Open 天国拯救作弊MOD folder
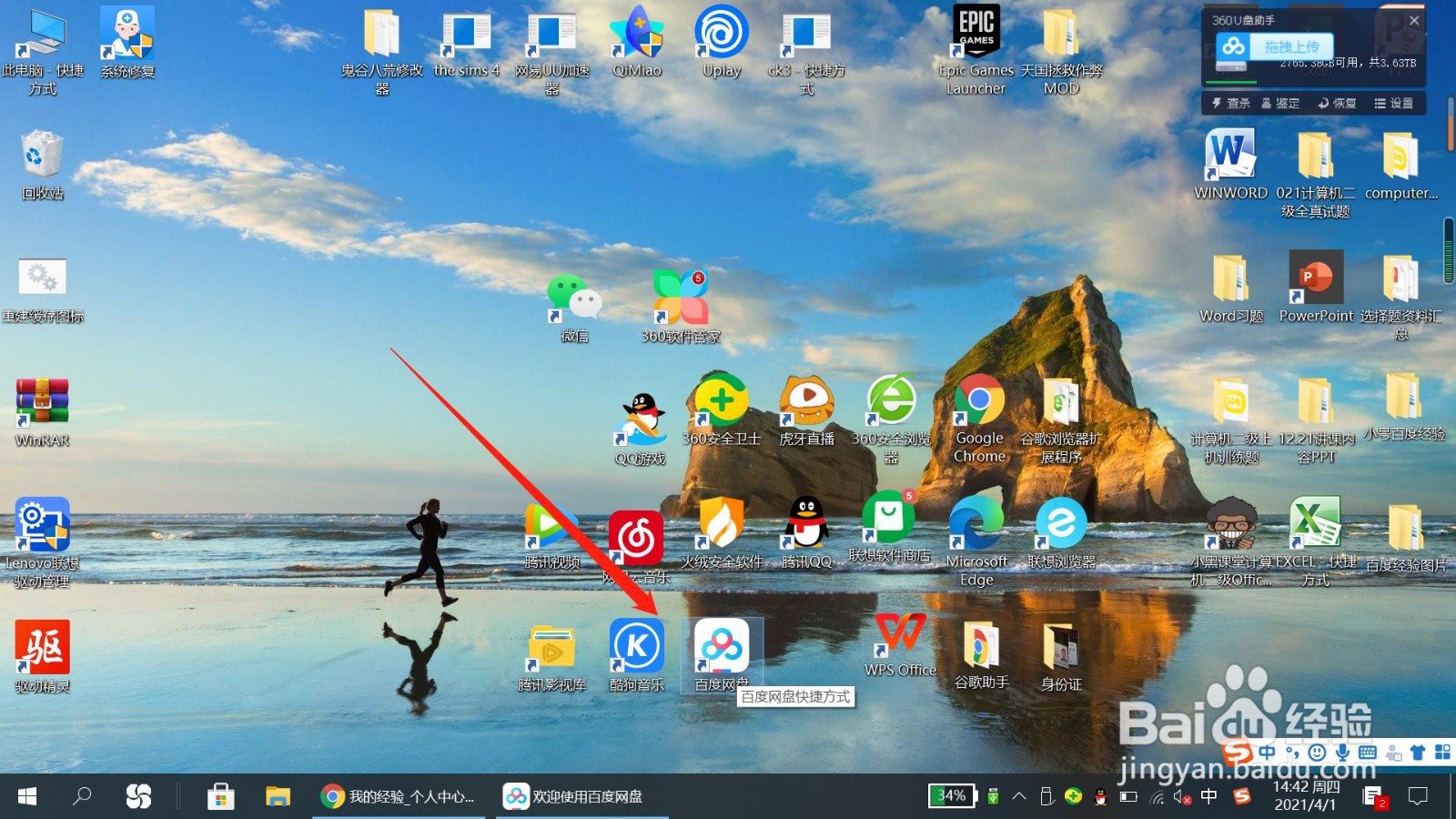Image resolution: width=1456 pixels, height=819 pixels. [1061, 53]
